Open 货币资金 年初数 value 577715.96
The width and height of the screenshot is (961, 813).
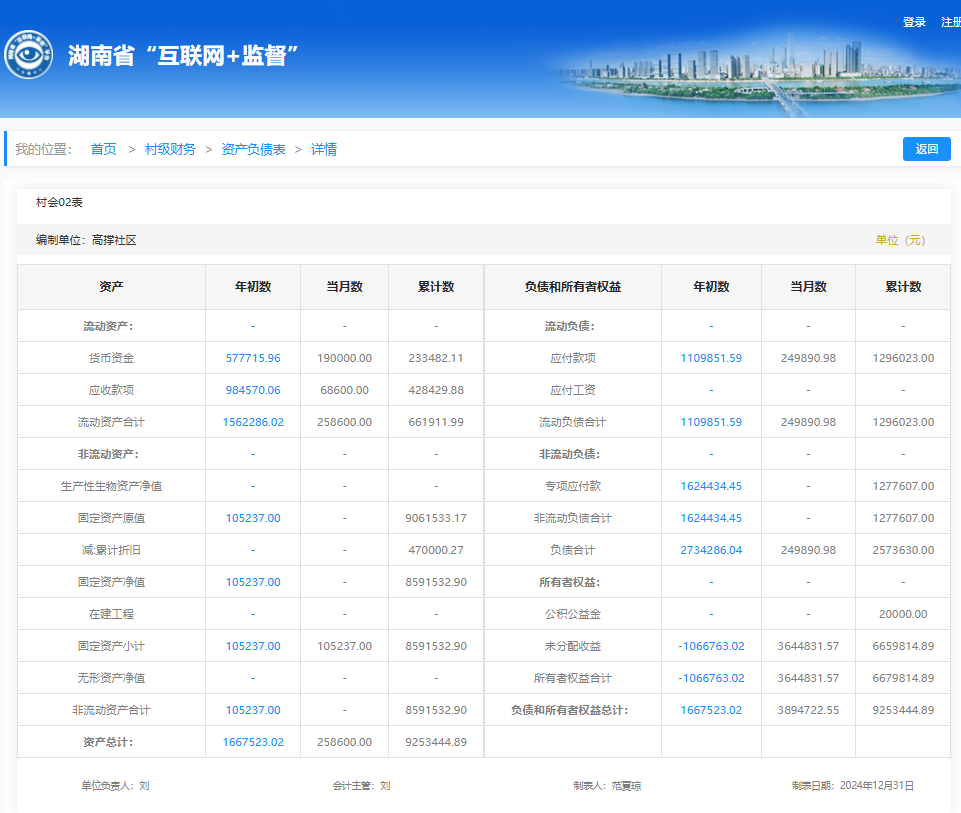(x=253, y=358)
